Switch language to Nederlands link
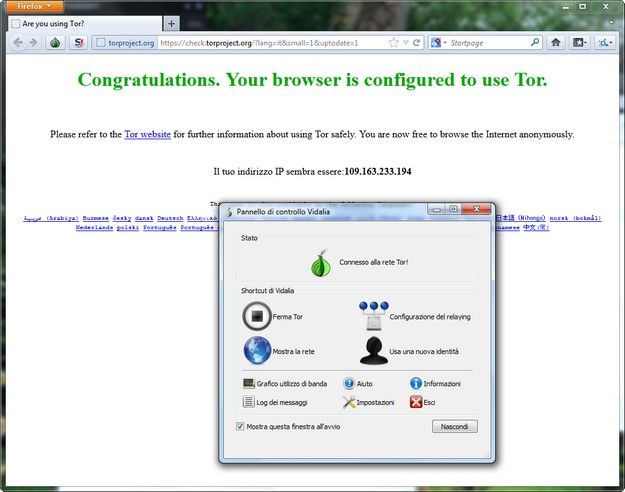Screen dimensions: 625x492 coord(94,227)
